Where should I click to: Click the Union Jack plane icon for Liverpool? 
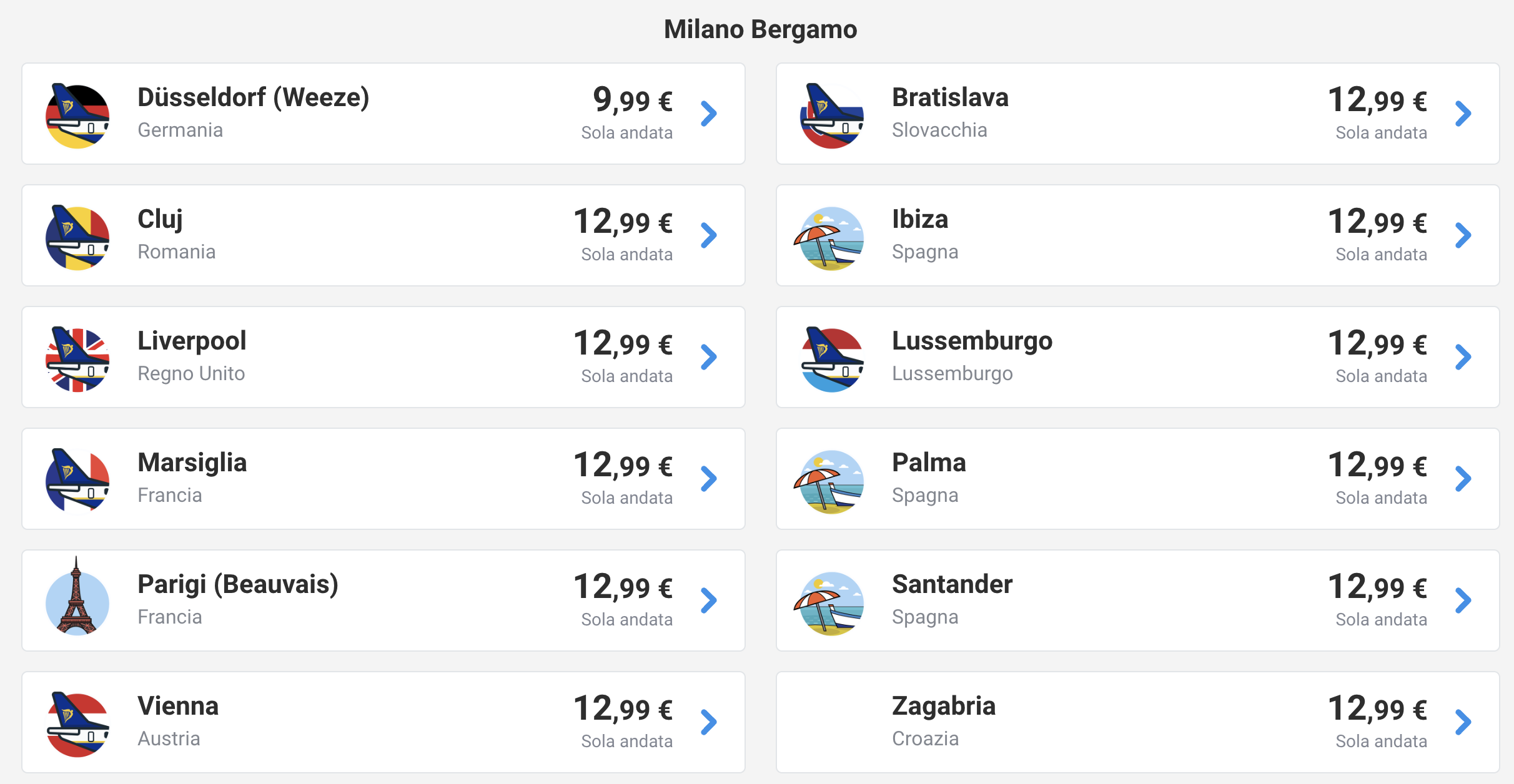coord(77,358)
